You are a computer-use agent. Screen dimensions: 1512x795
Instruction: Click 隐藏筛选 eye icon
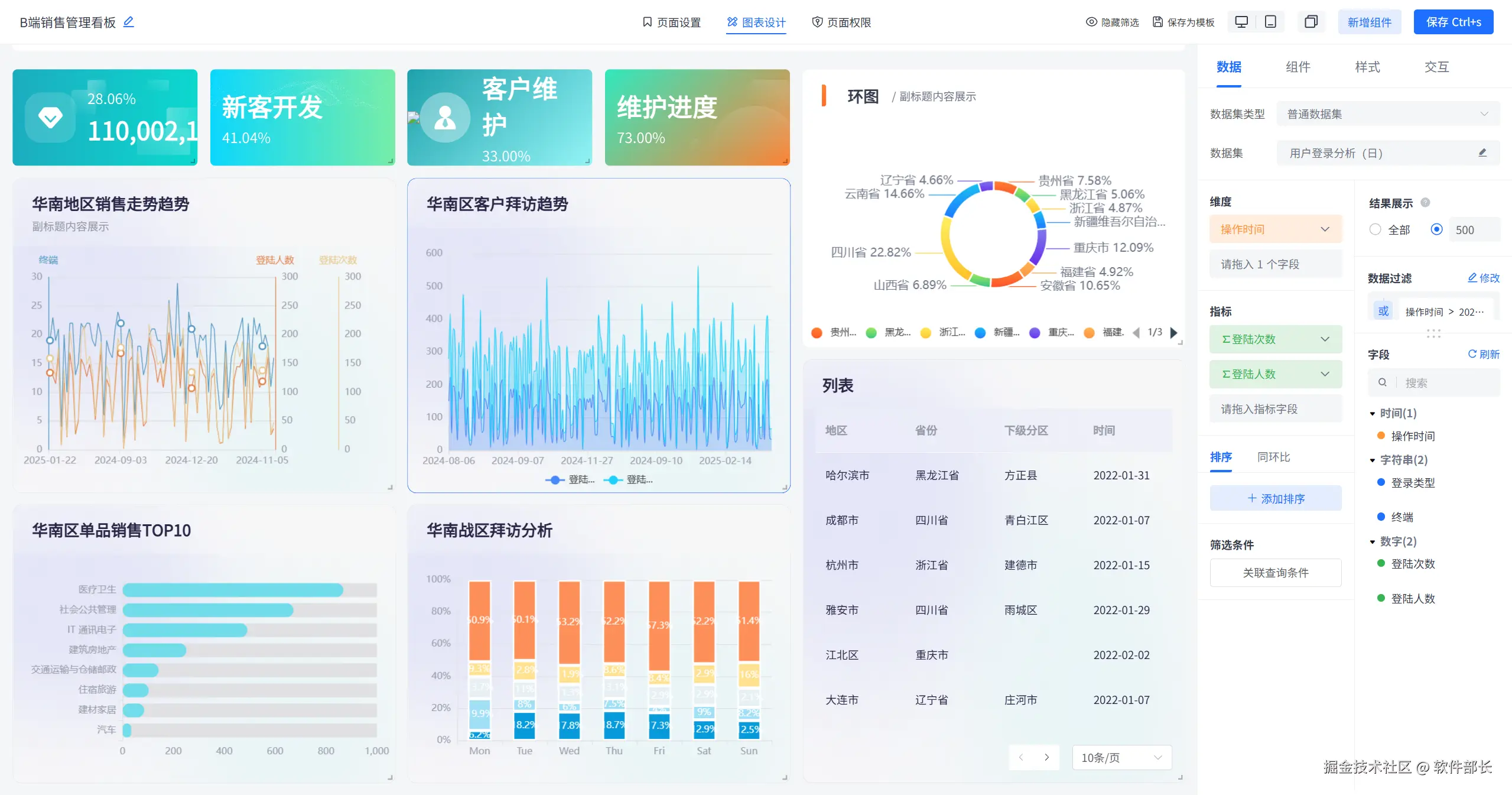pos(1091,22)
